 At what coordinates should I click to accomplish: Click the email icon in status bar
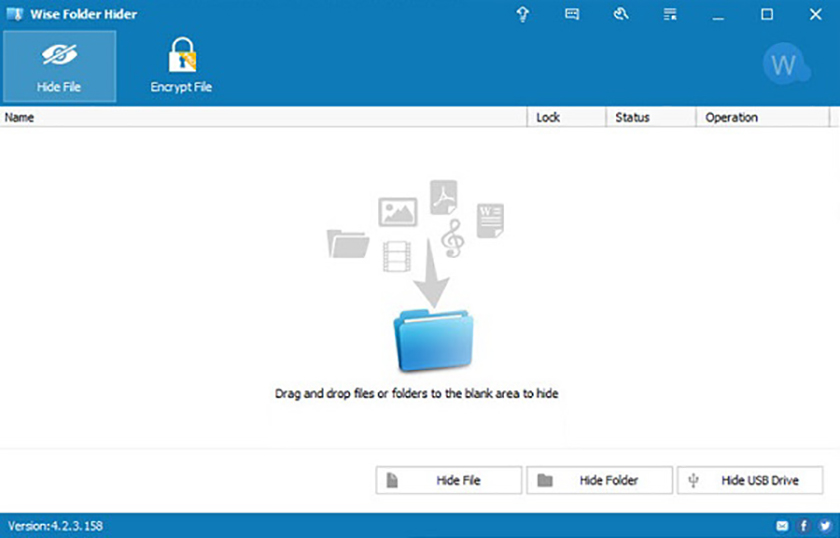(x=782, y=525)
